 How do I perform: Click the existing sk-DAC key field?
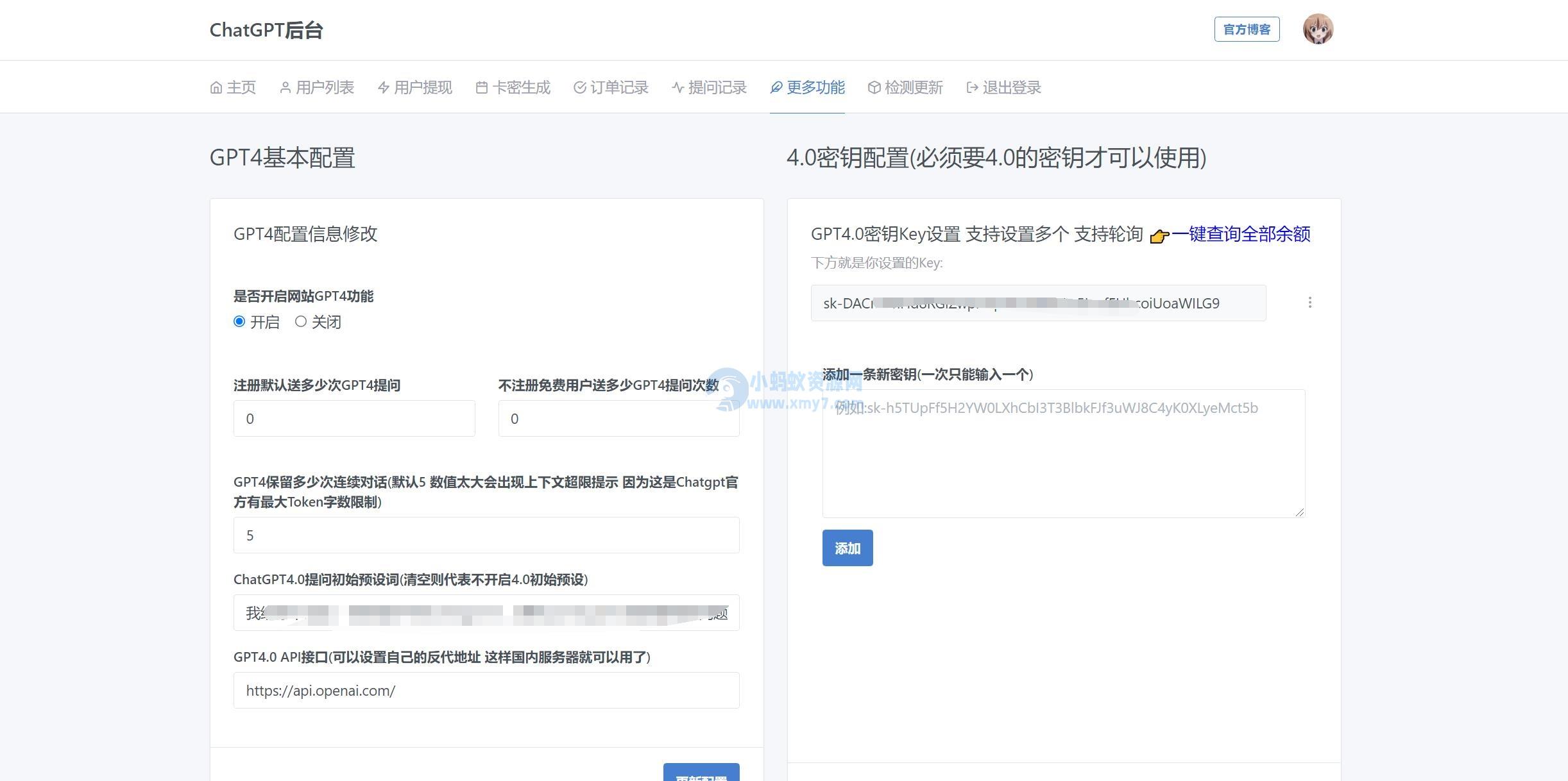point(1038,303)
